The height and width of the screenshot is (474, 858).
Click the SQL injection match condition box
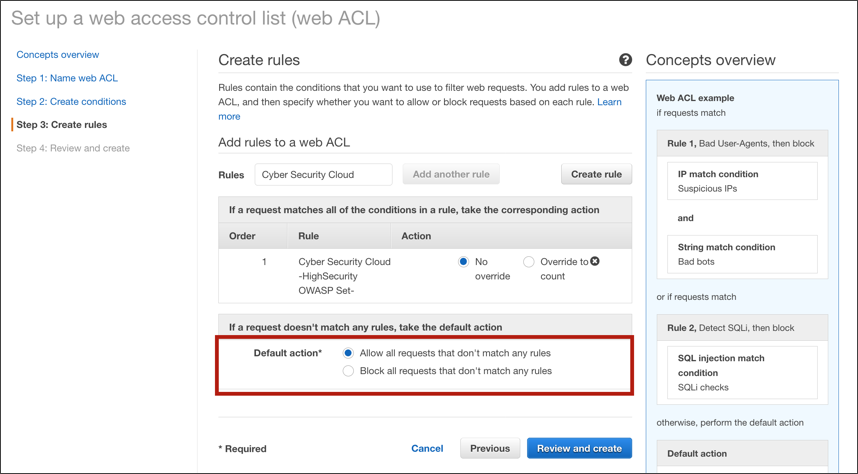[742, 372]
